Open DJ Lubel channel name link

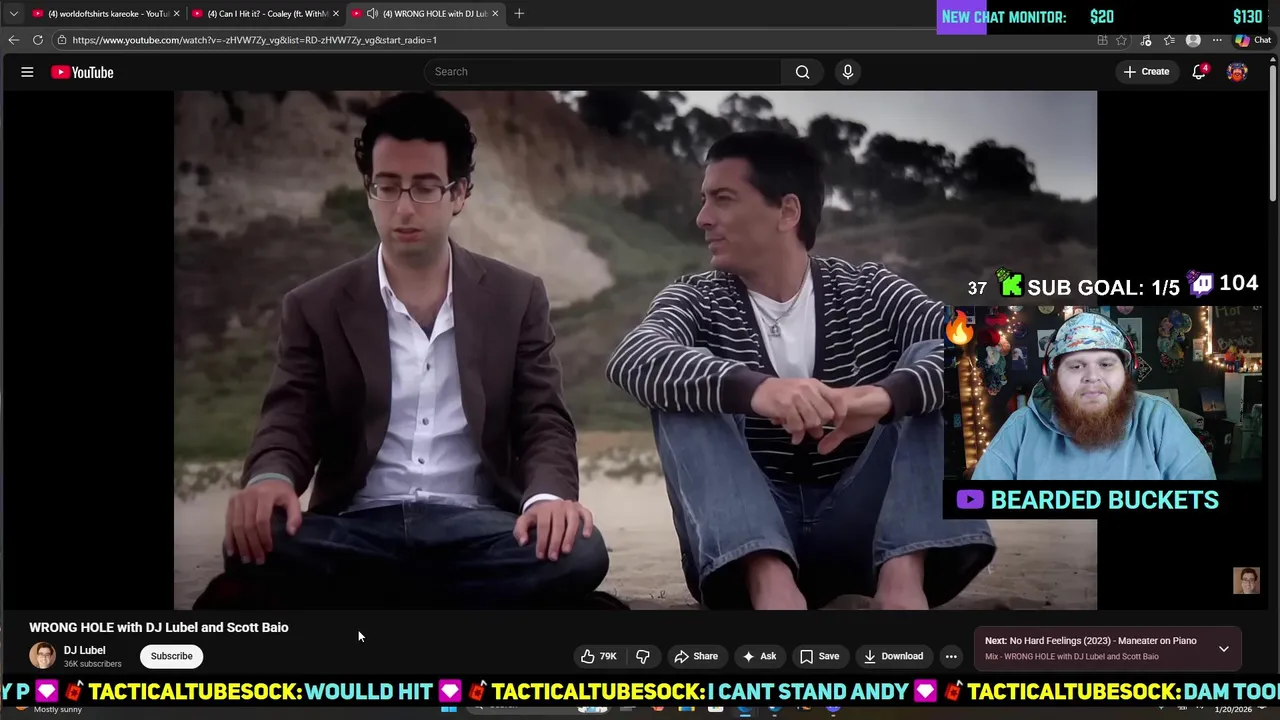click(84, 650)
